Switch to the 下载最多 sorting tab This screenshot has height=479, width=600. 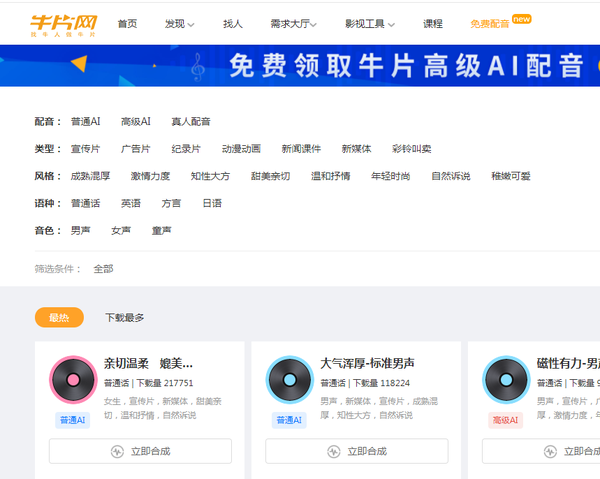pos(125,318)
